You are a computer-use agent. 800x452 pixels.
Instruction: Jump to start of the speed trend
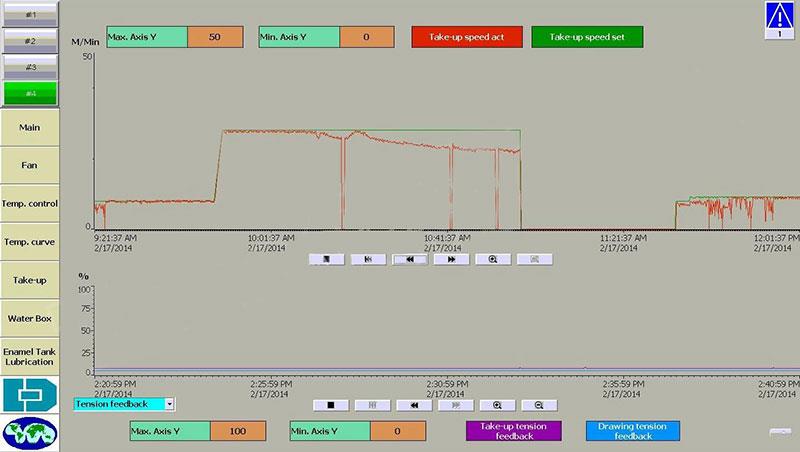[x=369, y=258]
